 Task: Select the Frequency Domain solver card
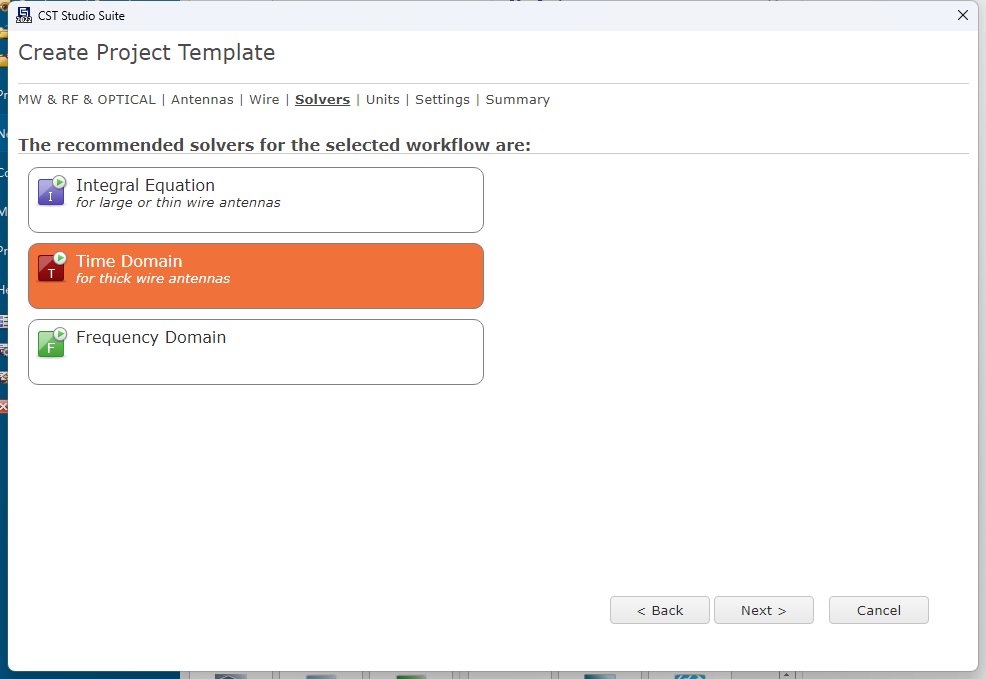[x=256, y=352]
